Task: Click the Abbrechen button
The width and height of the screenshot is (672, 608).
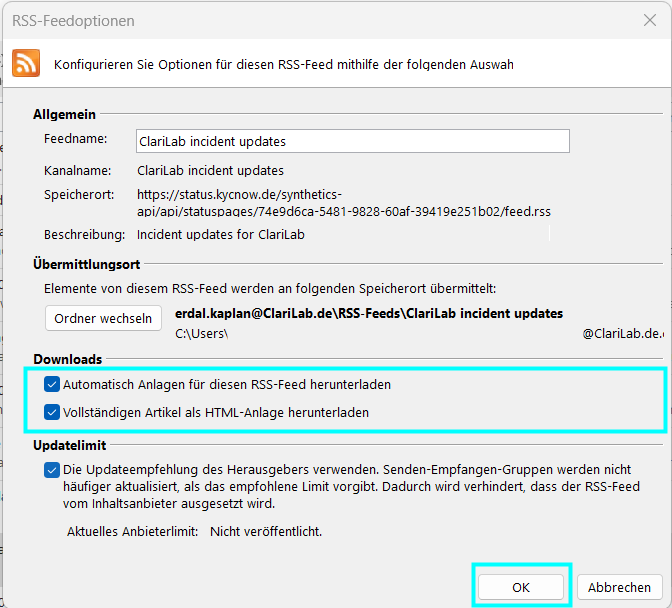Action: [x=619, y=587]
